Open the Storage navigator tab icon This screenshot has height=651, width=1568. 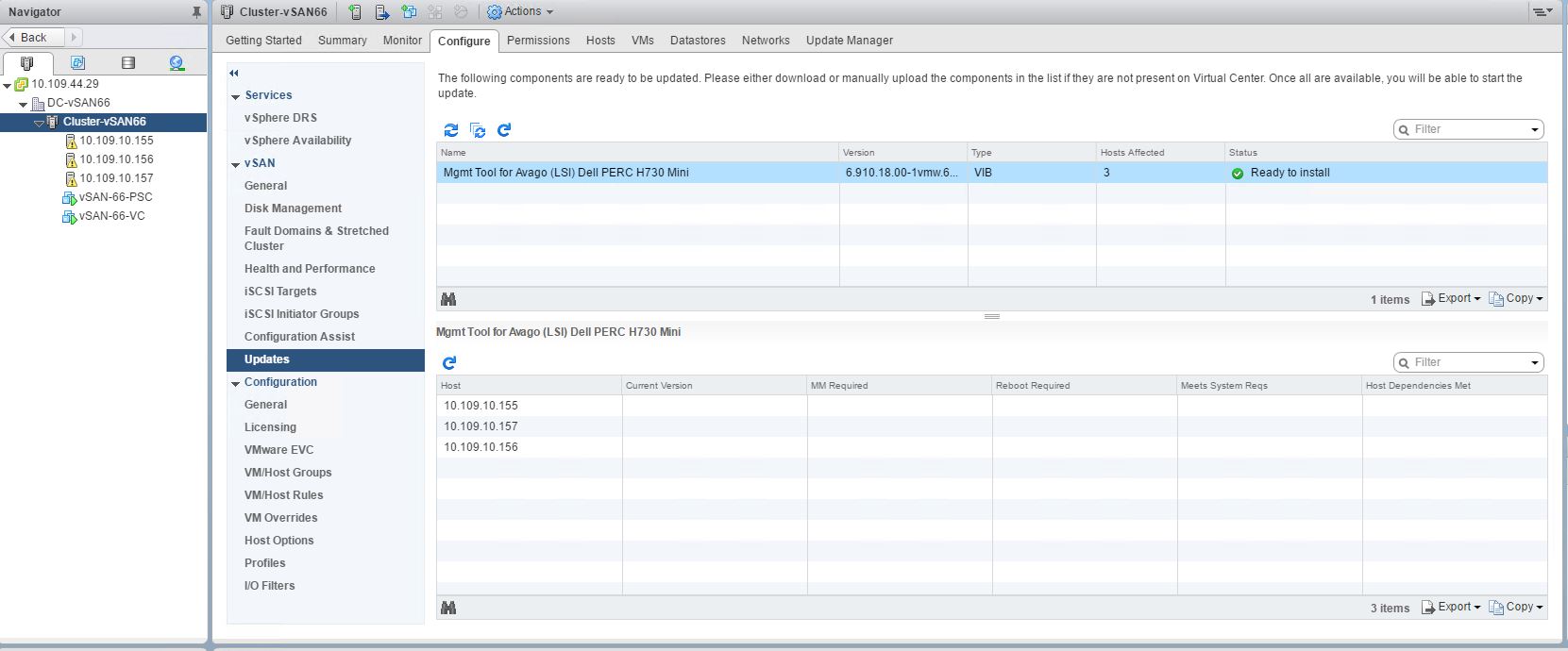[128, 63]
